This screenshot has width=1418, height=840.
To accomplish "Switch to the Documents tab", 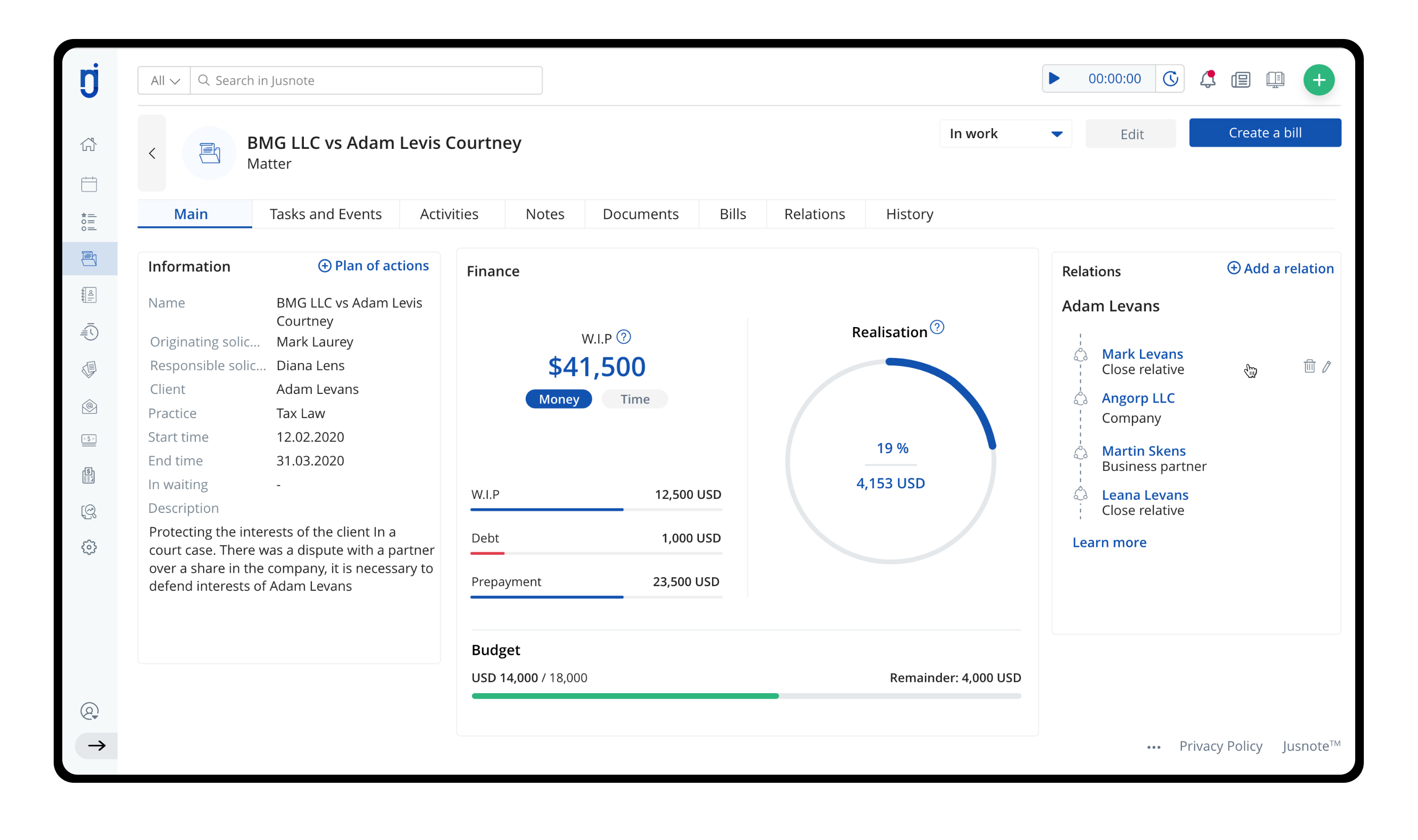I will pos(640,214).
